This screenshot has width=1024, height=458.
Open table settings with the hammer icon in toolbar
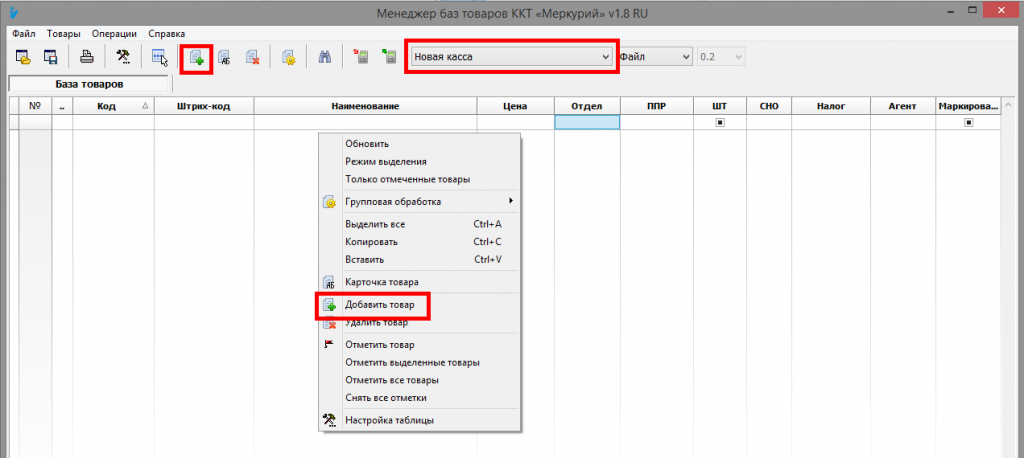tap(123, 57)
